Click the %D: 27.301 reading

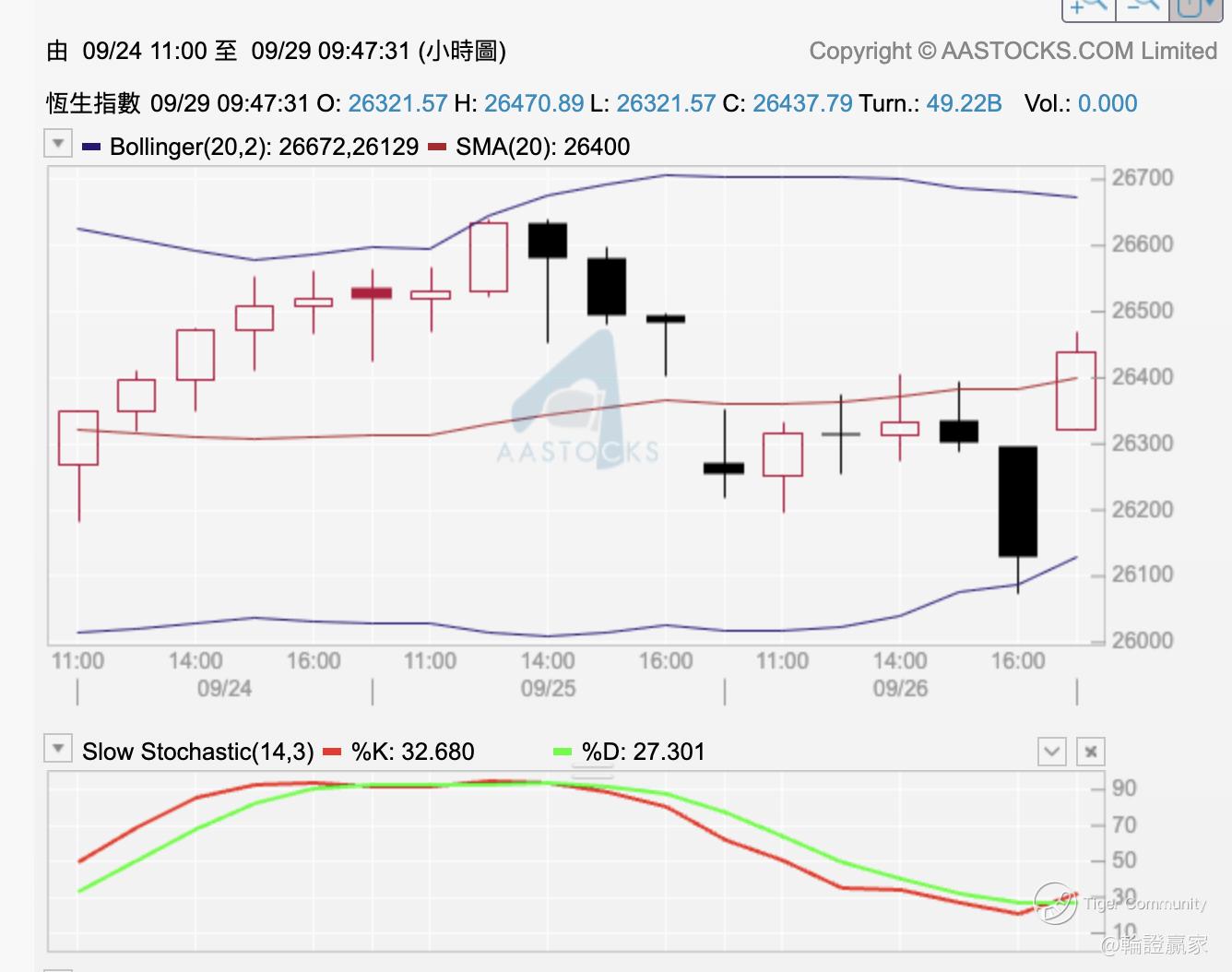[644, 753]
